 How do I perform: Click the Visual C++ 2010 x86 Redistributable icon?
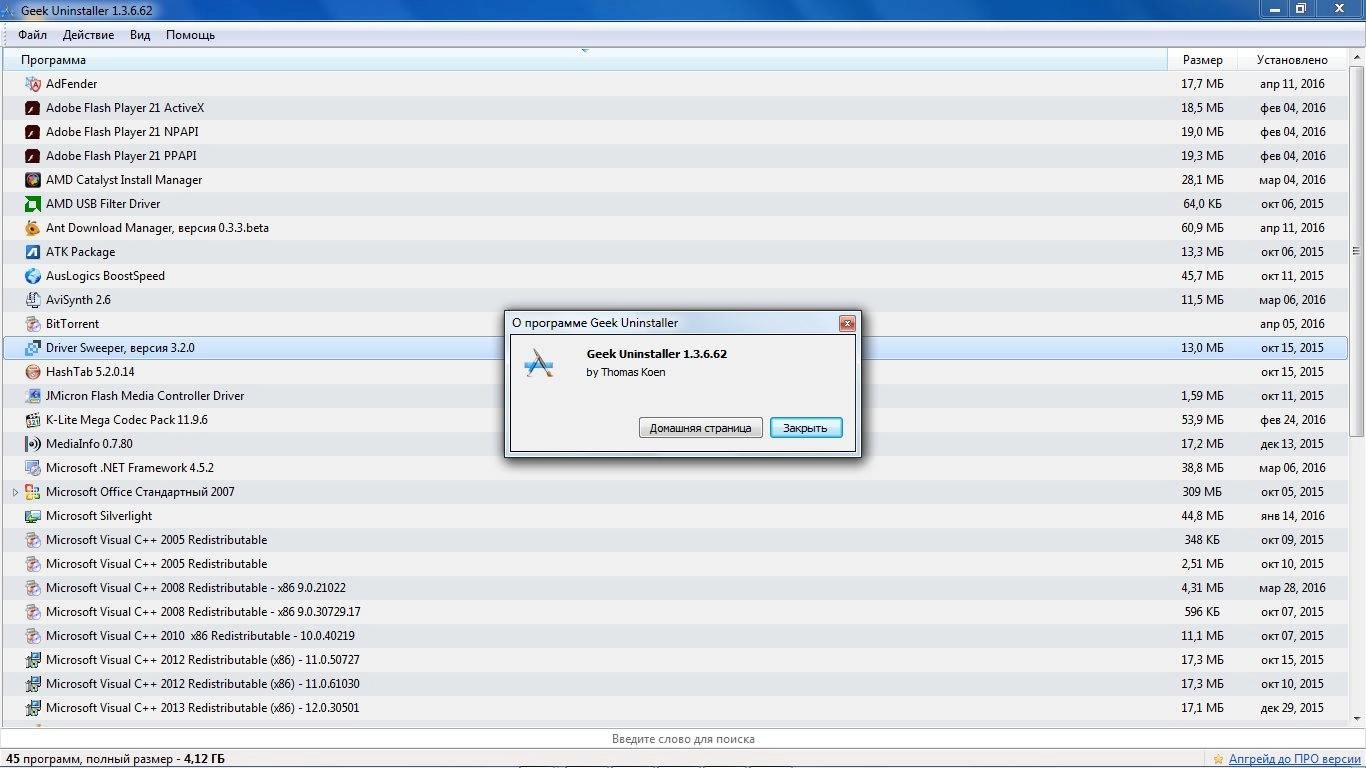coord(33,636)
